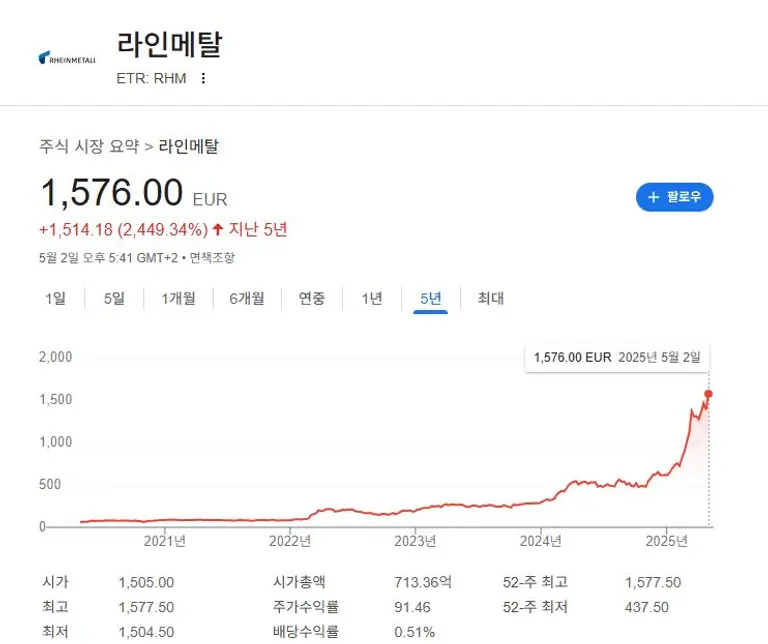
Task: Click the 면책조항 disclaimer link
Action: click(212, 257)
